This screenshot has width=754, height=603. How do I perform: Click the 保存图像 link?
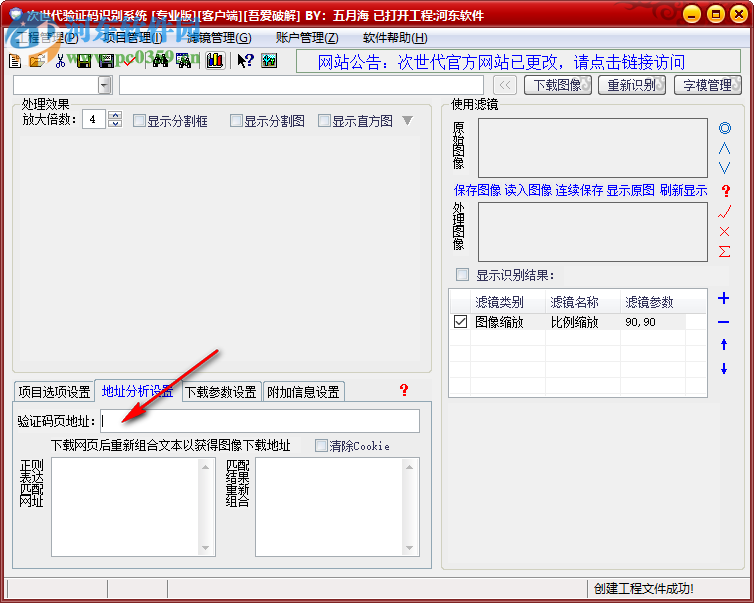coord(477,190)
